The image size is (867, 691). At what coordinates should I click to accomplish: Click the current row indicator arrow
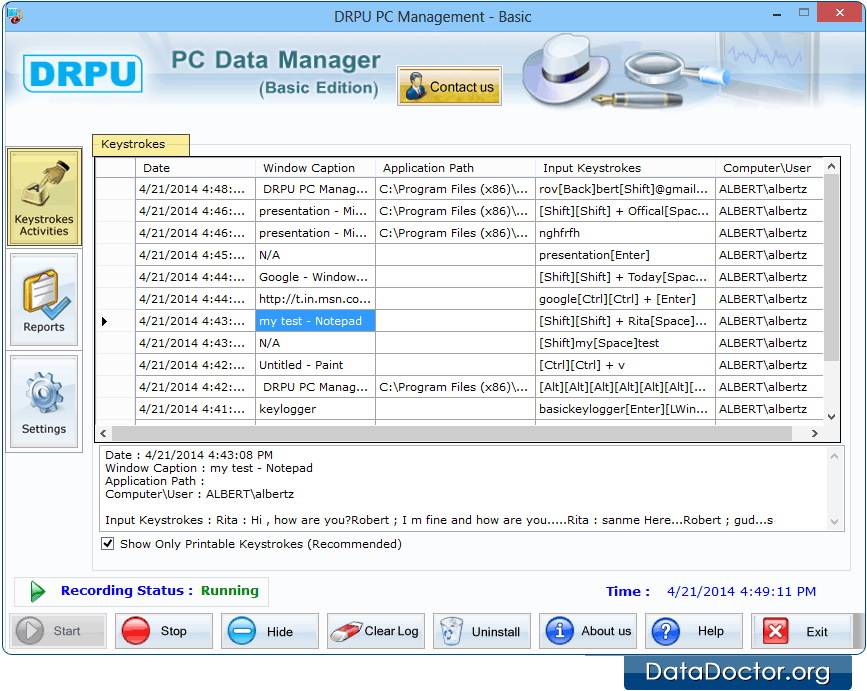[x=104, y=321]
